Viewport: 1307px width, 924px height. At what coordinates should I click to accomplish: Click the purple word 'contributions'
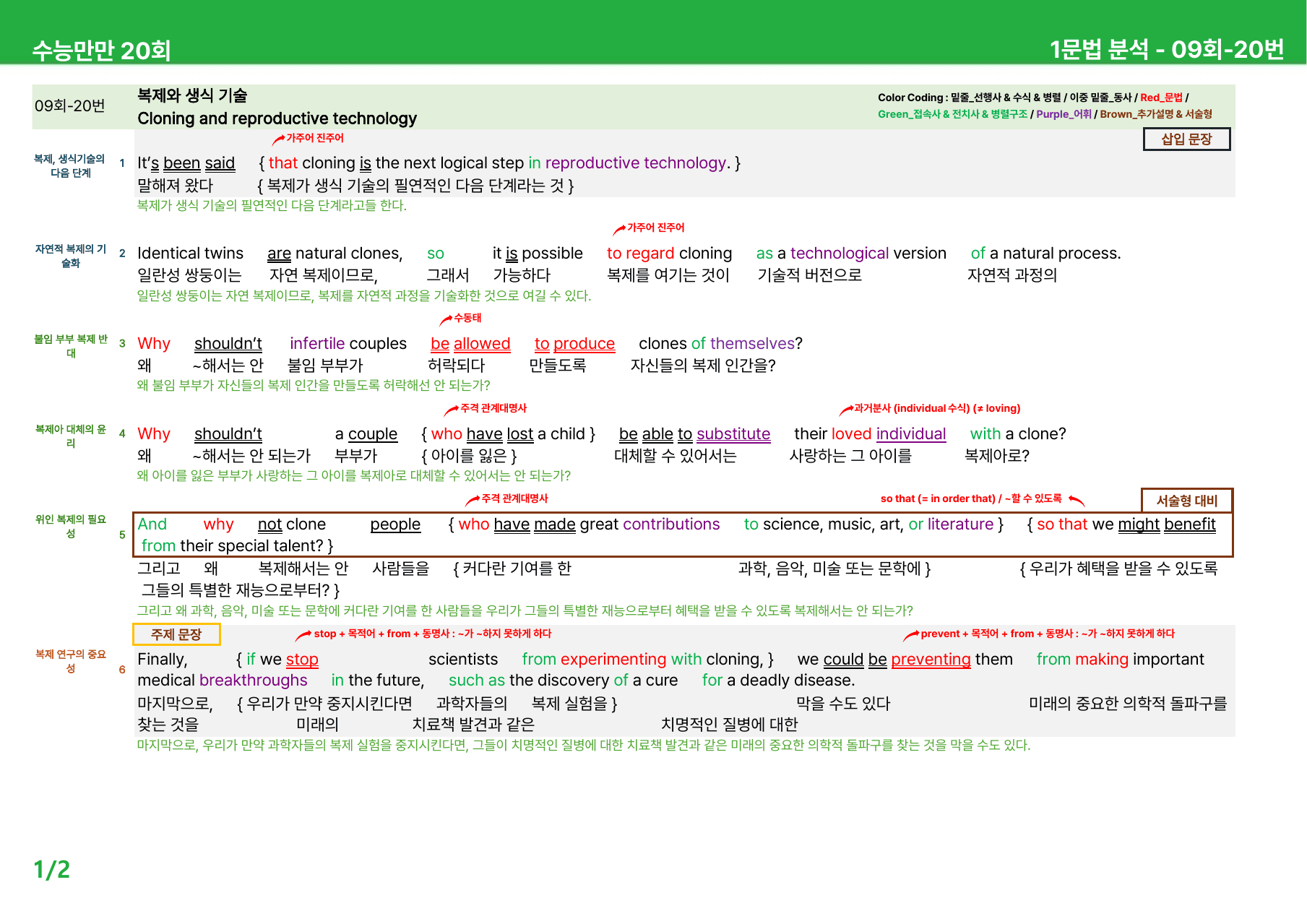click(671, 524)
